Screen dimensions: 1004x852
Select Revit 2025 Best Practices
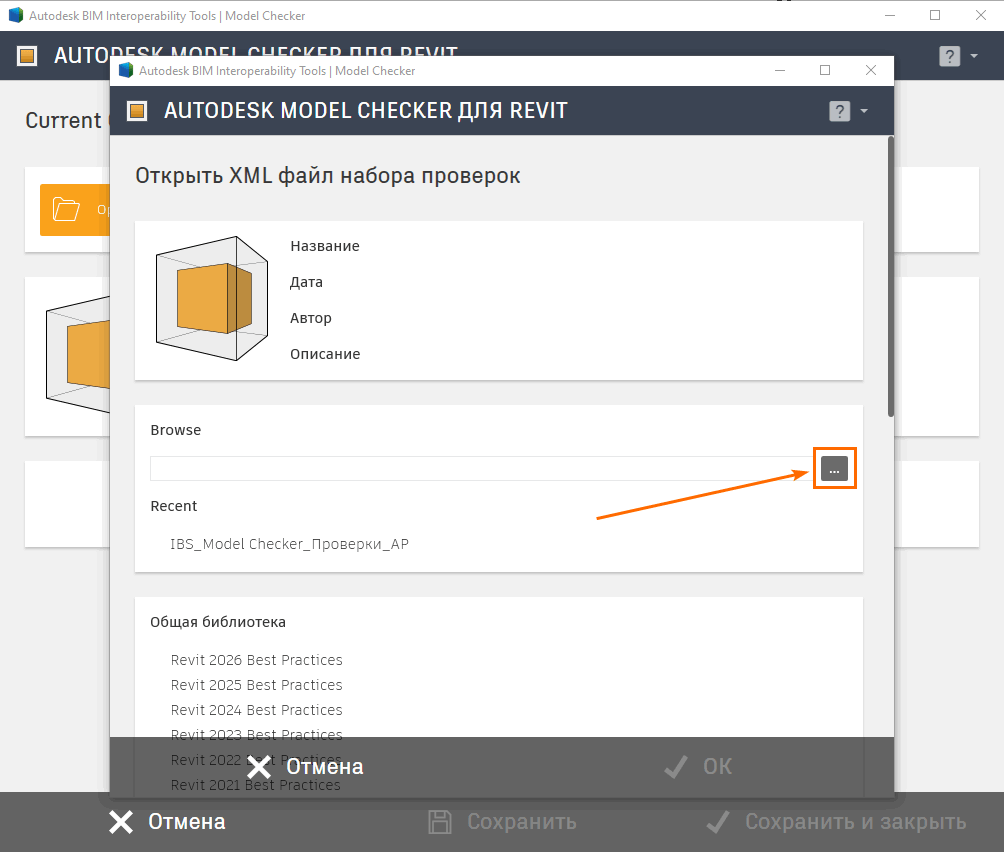point(256,685)
